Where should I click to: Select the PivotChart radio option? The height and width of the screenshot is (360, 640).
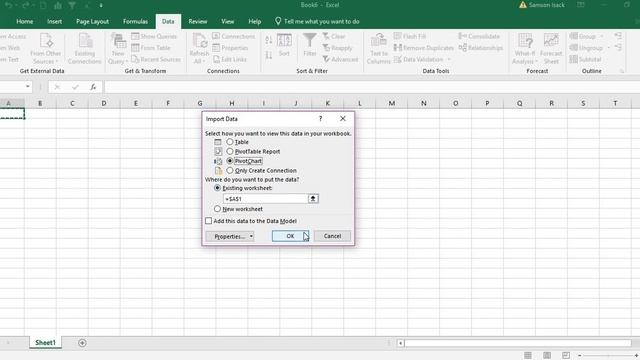point(230,161)
